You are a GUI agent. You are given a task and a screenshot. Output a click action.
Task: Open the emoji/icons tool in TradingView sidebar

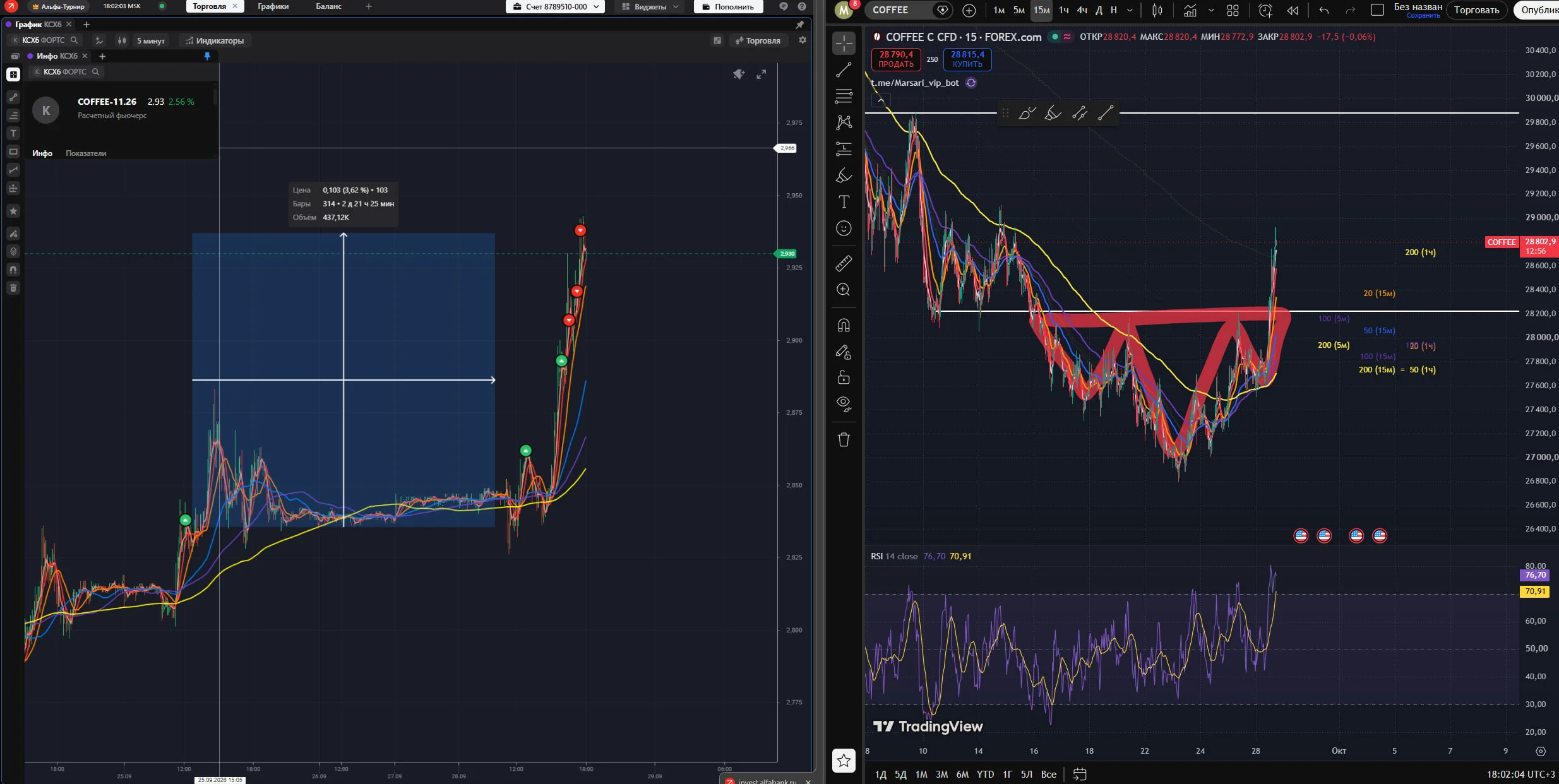[x=844, y=229]
